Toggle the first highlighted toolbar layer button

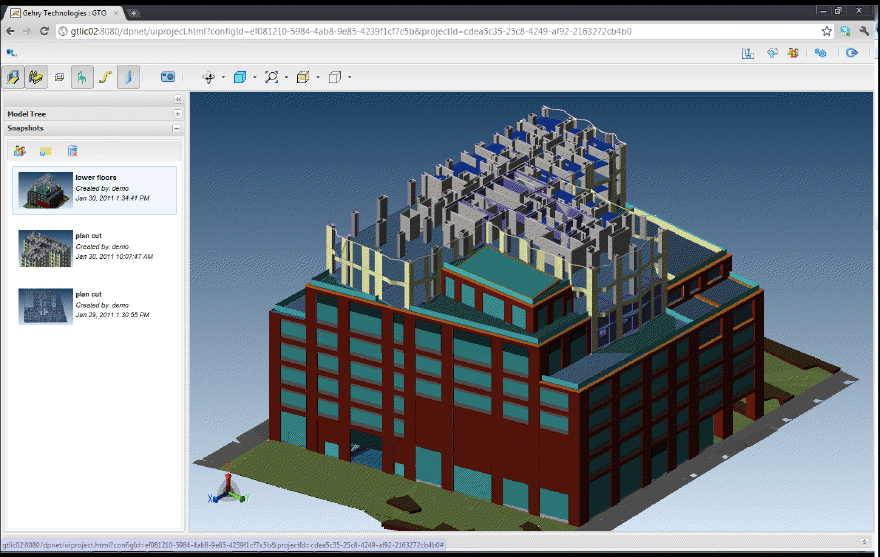point(14,77)
